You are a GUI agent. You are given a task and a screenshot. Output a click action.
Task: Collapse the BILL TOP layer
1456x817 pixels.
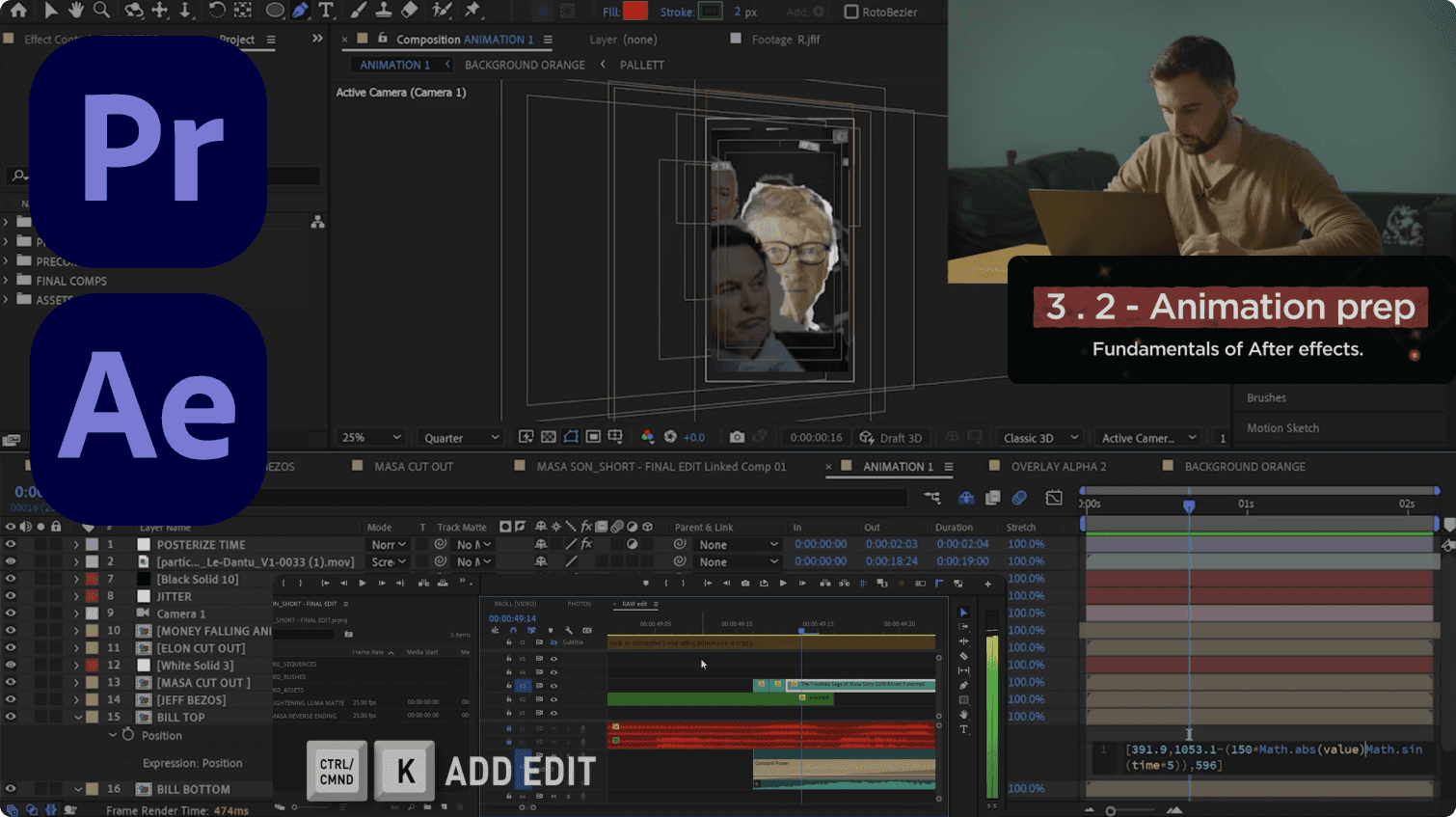78,717
